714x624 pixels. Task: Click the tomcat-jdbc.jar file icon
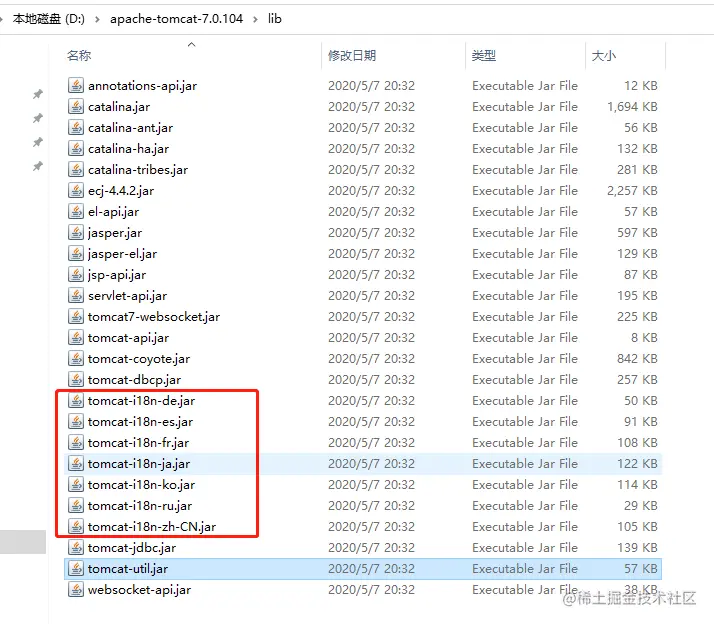pyautogui.click(x=76, y=547)
